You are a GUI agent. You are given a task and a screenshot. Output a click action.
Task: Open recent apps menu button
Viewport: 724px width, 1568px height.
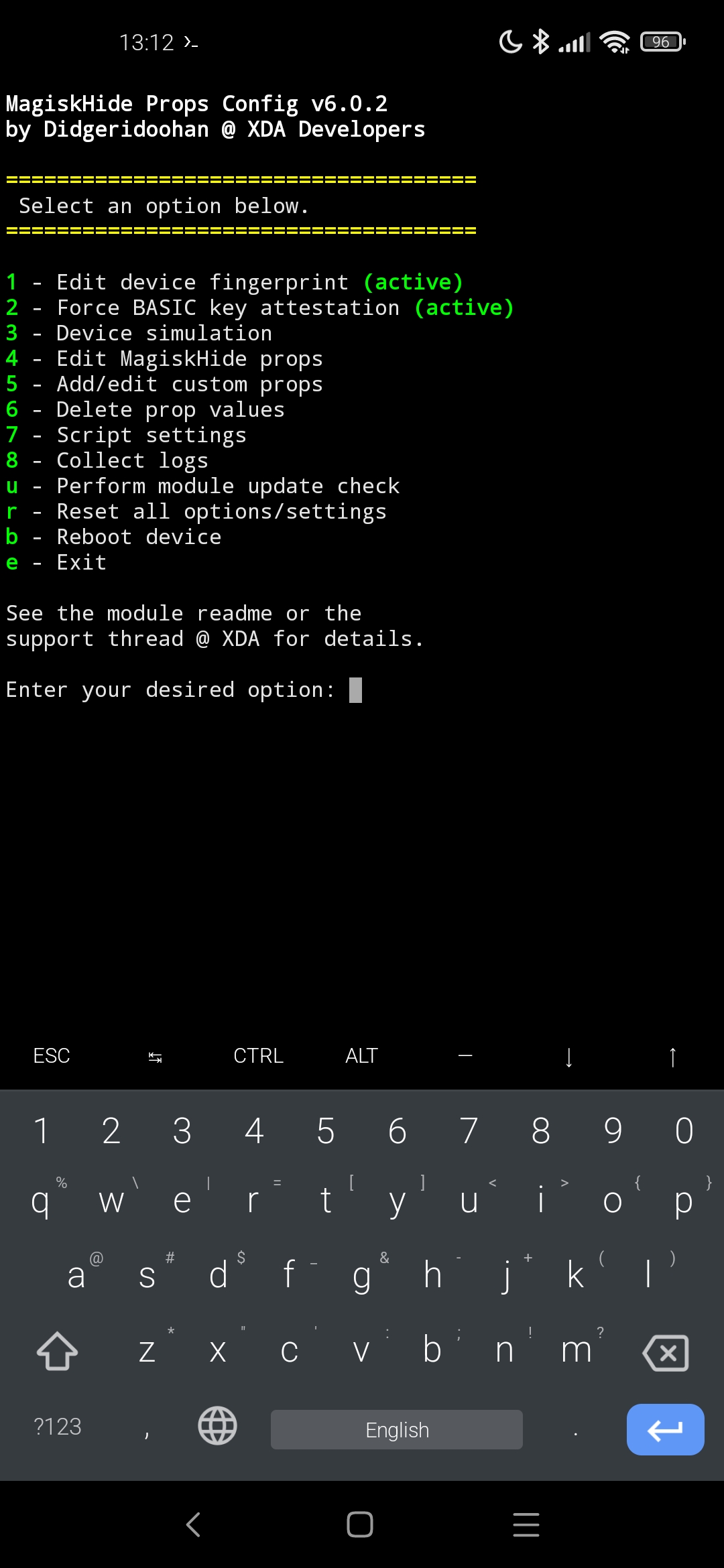(526, 1524)
